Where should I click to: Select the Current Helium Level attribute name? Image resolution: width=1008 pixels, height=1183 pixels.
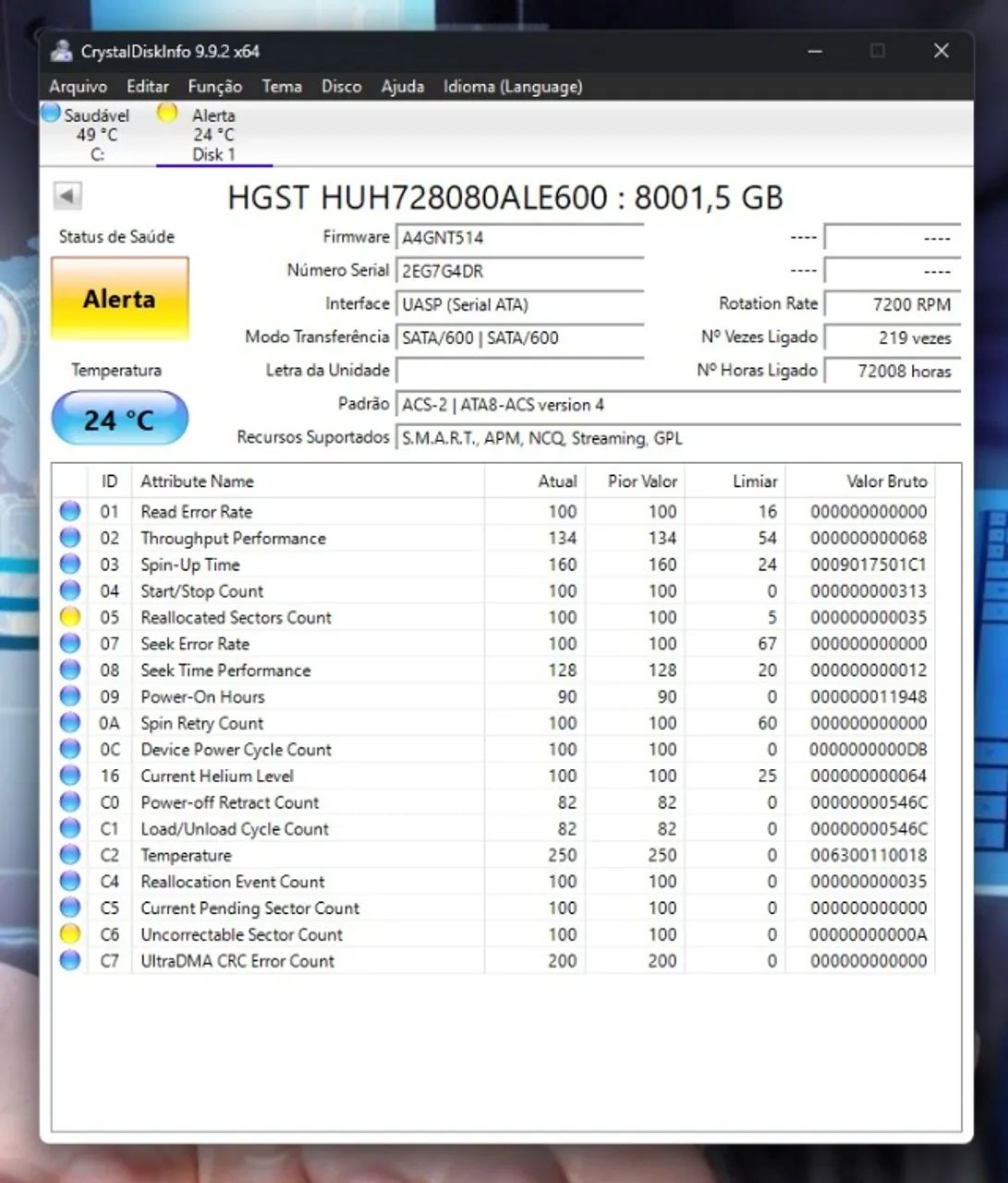pos(217,776)
